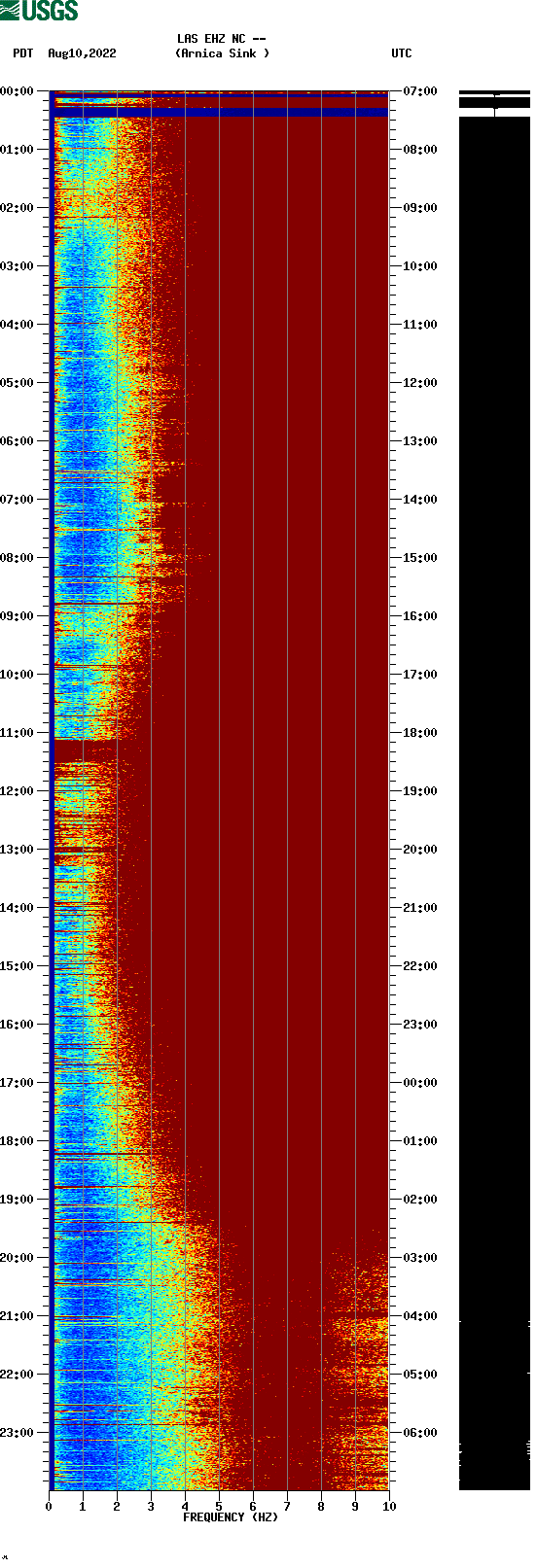Click the 07:00 UTC time label
The width and height of the screenshot is (537, 1568).
[x=420, y=91]
